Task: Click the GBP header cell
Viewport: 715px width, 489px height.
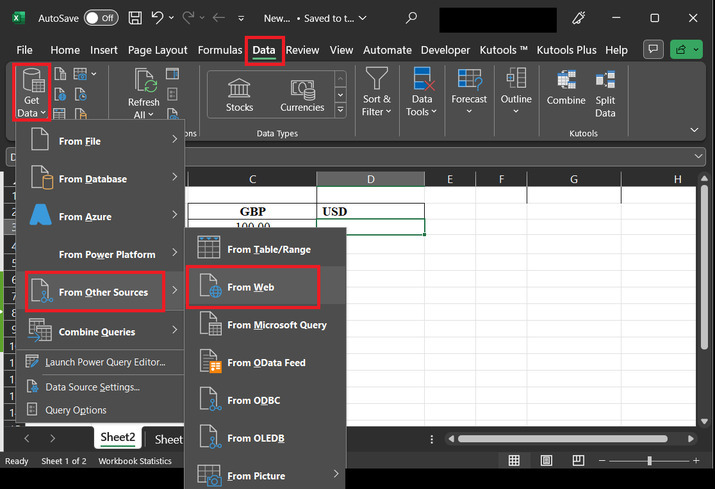Action: tap(252, 212)
